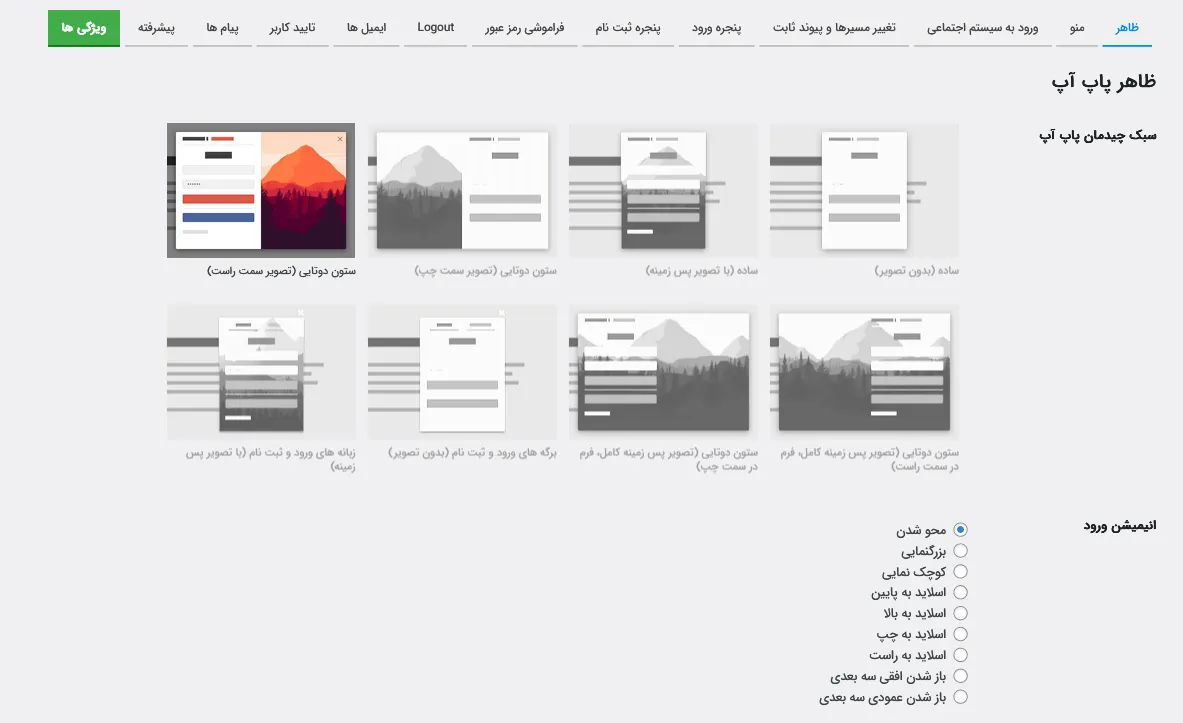Choose the "ستون دوتایی (تصویر سمت راست)" layout thumbnail
Image resolution: width=1183 pixels, height=723 pixels.
click(261, 190)
